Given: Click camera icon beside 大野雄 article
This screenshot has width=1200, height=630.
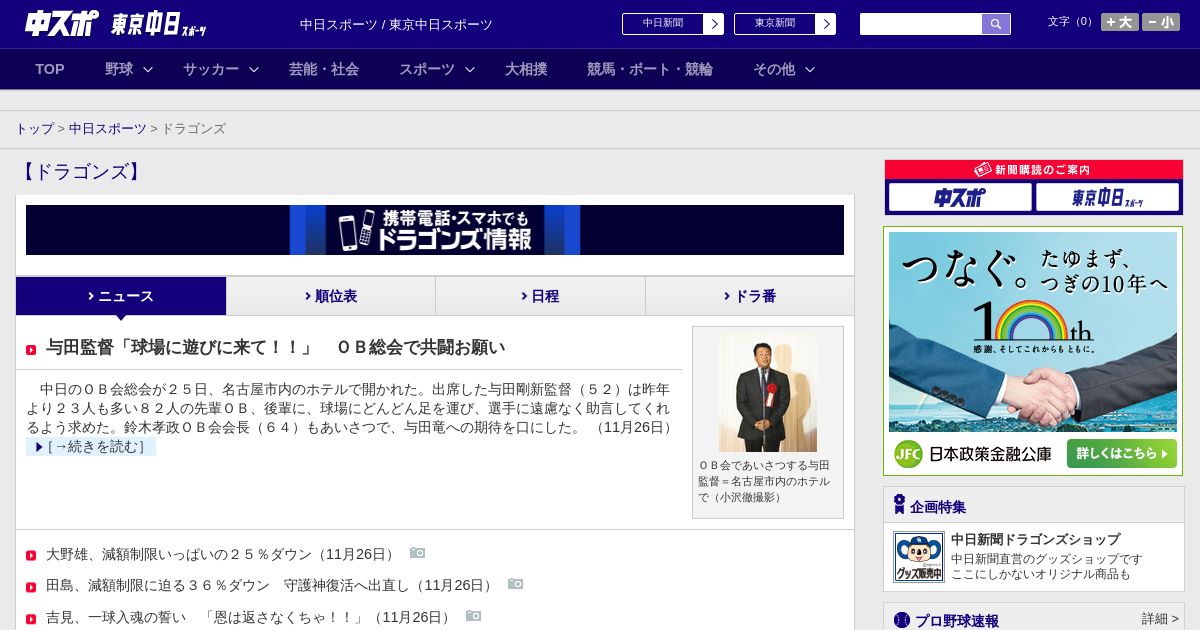Looking at the screenshot, I should pos(417,553).
